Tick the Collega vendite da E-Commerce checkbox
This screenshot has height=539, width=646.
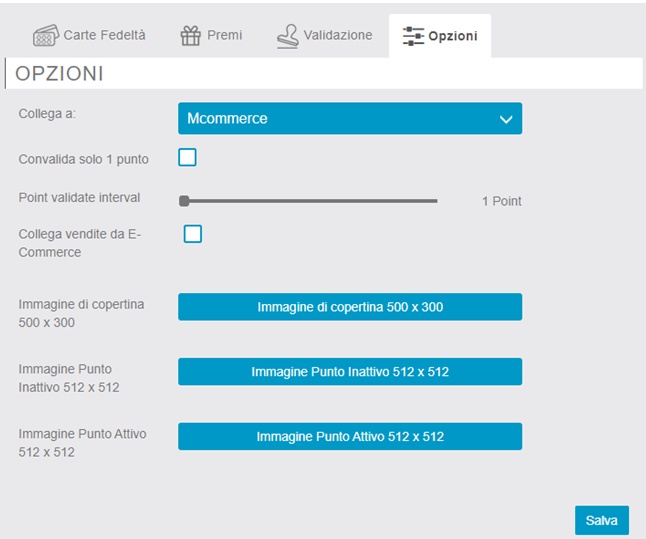[x=193, y=234]
